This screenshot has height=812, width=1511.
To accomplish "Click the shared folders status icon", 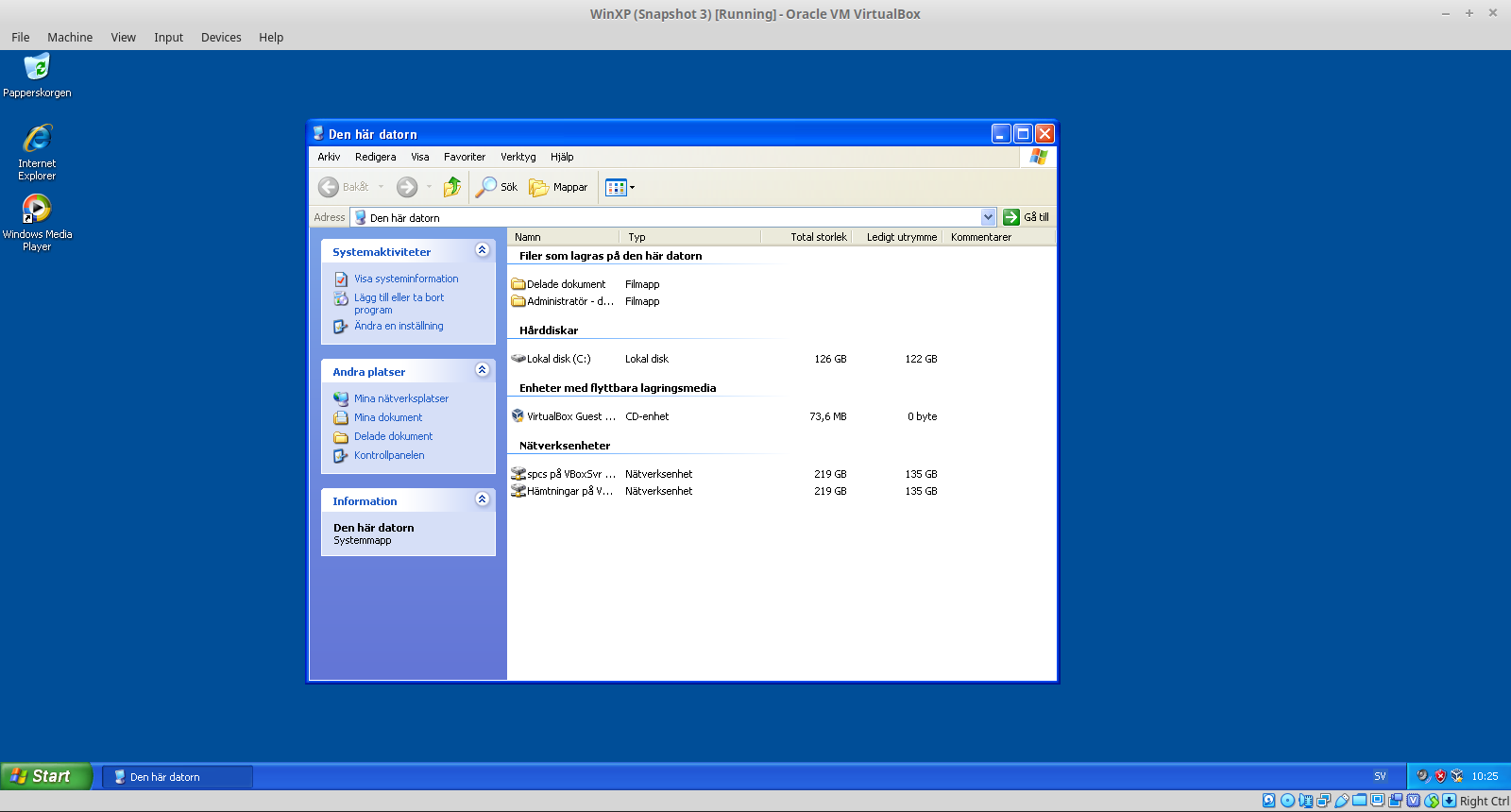I will [1359, 801].
